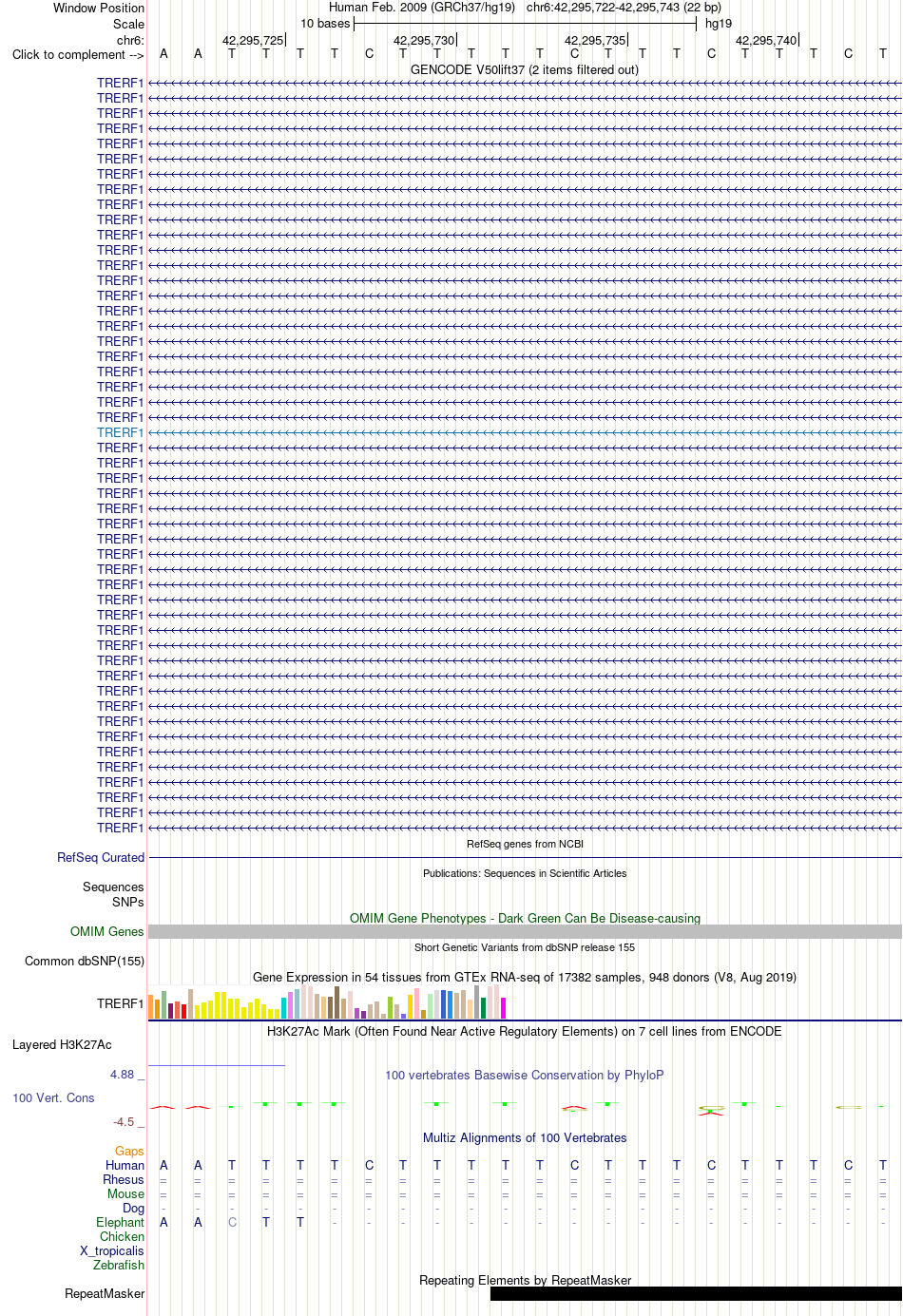
Task: Click the OMIM Genes track label
Action: (106, 931)
